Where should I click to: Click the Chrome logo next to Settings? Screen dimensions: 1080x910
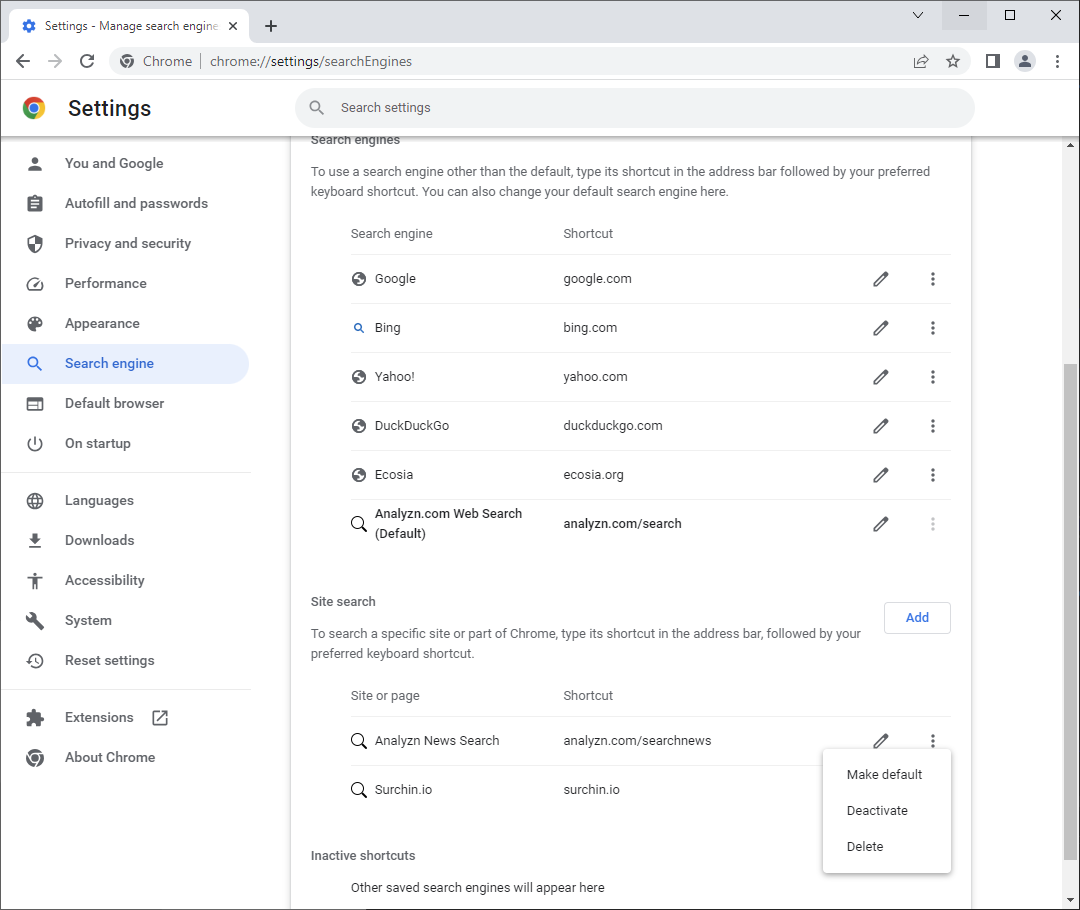[x=34, y=108]
